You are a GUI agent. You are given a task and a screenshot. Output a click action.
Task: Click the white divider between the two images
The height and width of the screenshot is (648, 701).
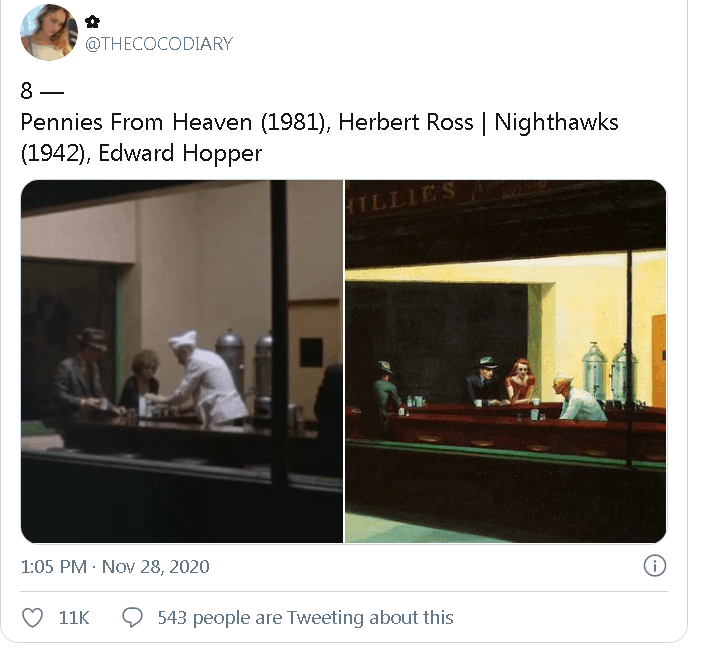tap(344, 361)
